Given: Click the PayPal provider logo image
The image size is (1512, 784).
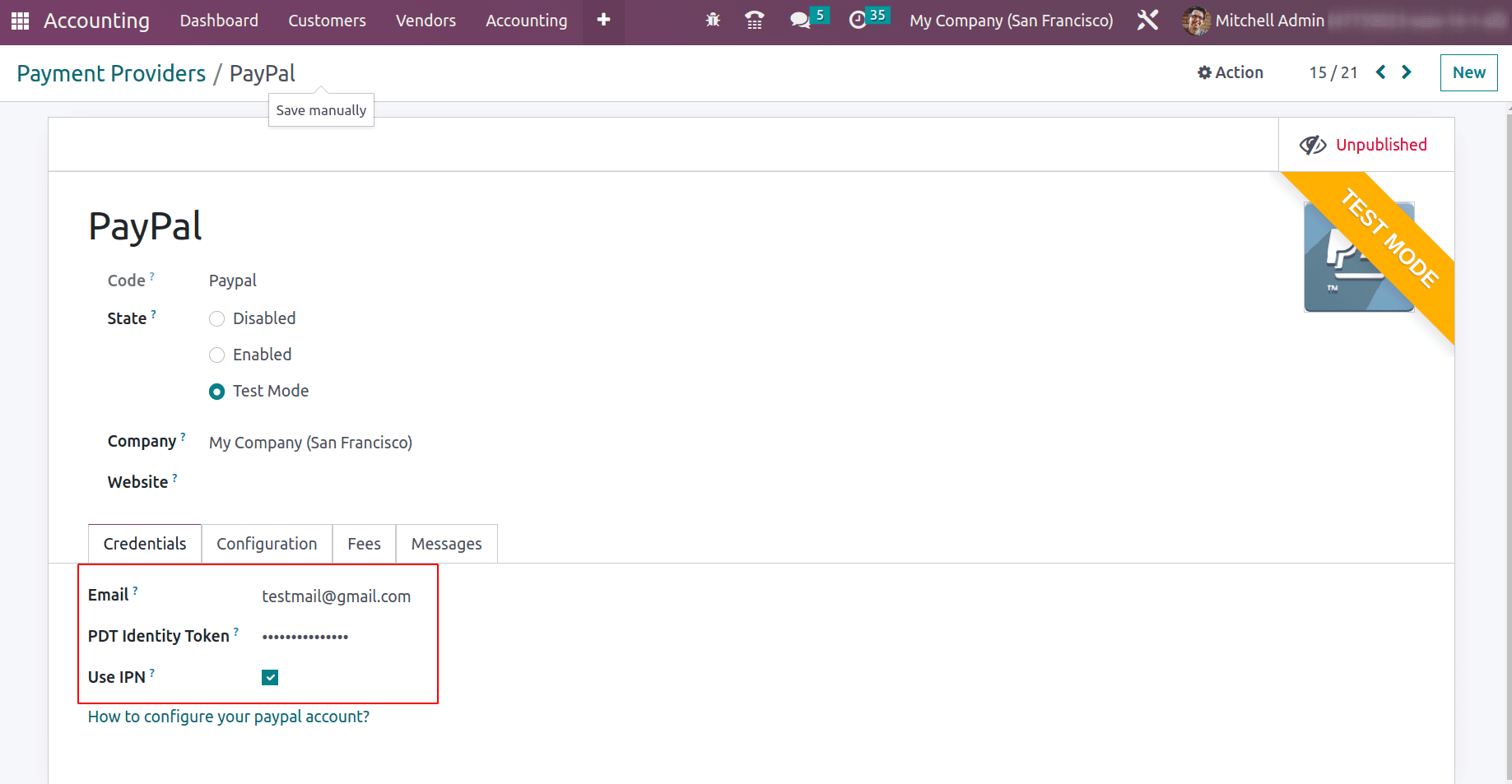Looking at the screenshot, I should coord(1359,257).
